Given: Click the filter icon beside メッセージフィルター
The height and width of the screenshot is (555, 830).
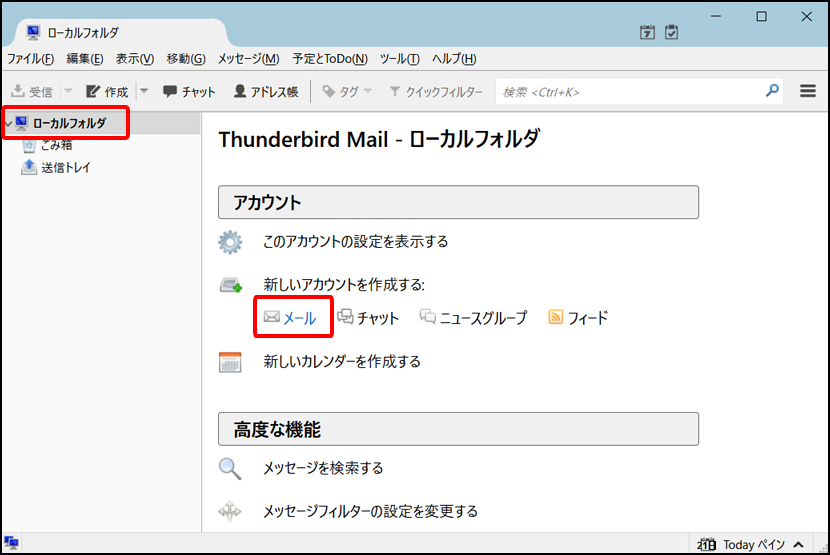Looking at the screenshot, I should tap(230, 512).
